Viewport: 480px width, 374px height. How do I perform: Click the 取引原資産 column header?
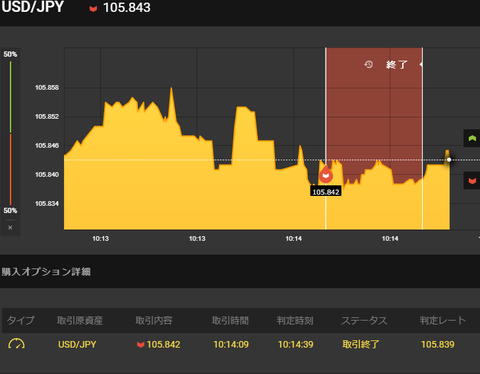pos(80,320)
